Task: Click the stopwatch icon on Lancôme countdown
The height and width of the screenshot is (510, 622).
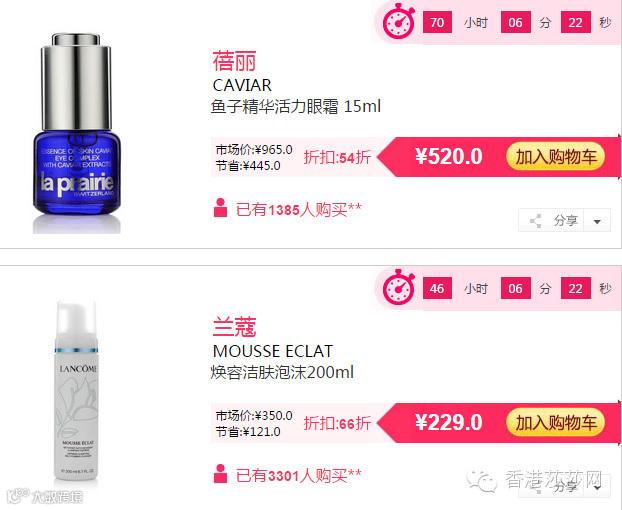Action: pos(399,288)
